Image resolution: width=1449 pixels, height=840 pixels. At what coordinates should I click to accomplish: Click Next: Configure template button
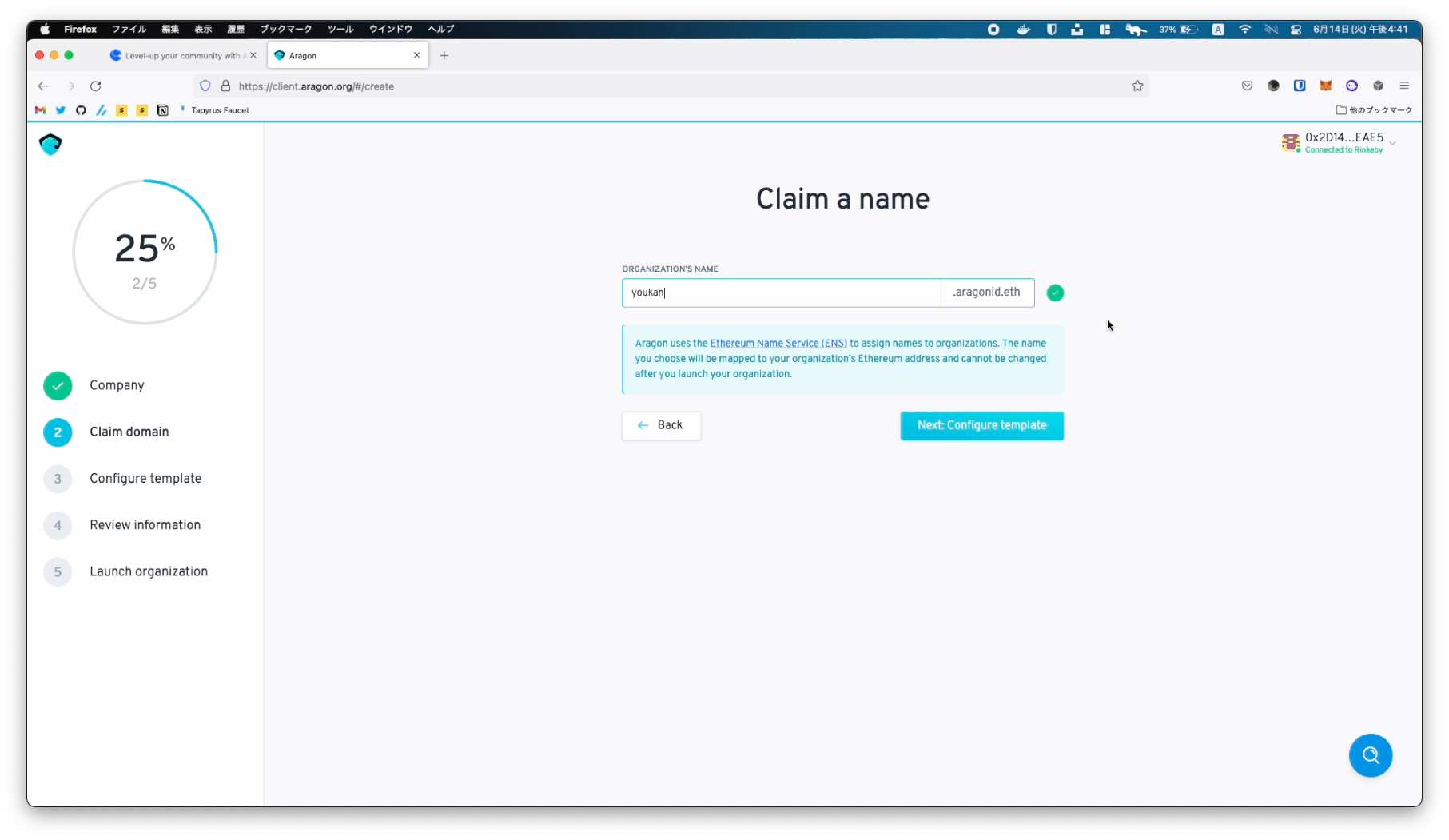(x=981, y=425)
